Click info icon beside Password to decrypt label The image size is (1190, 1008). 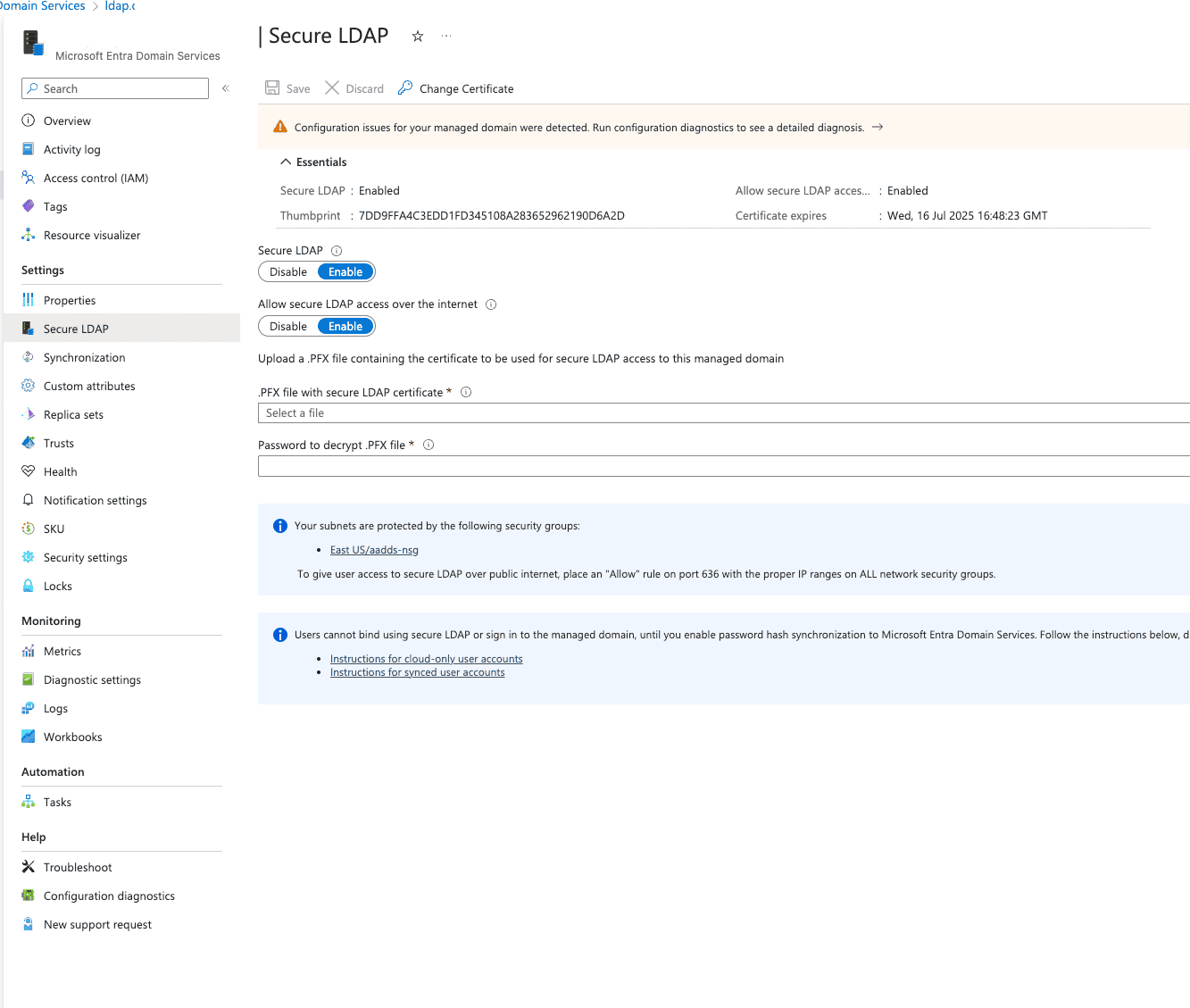click(429, 445)
